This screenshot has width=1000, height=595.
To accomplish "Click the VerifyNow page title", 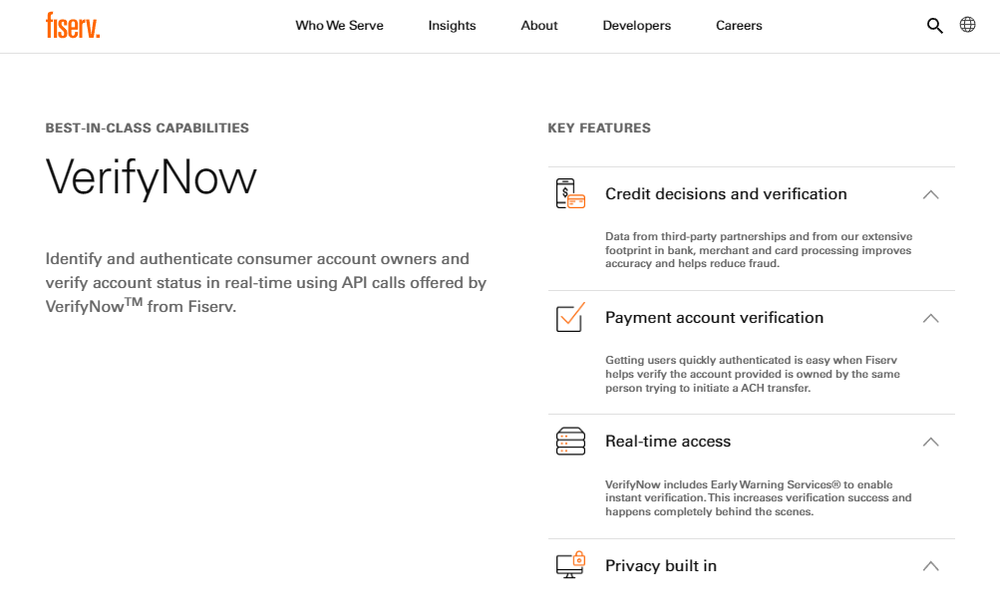I will point(151,177).
